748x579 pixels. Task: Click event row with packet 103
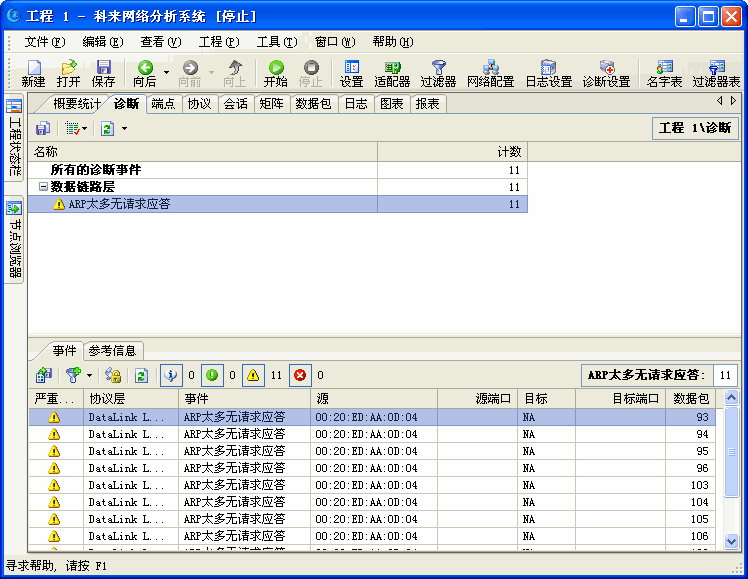(372, 485)
